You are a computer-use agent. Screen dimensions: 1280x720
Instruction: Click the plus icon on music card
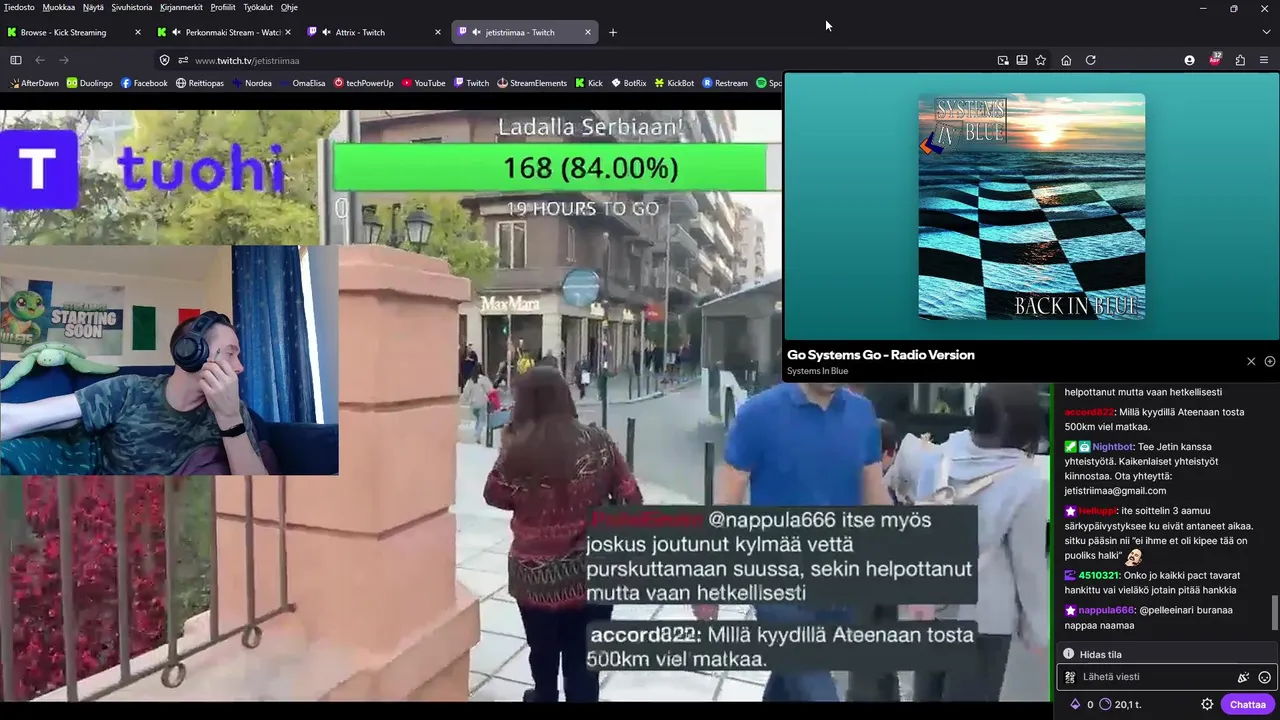click(x=1270, y=361)
